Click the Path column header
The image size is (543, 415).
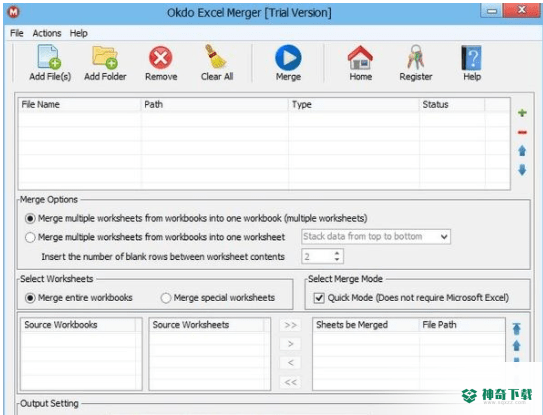pyautogui.click(x=215, y=105)
